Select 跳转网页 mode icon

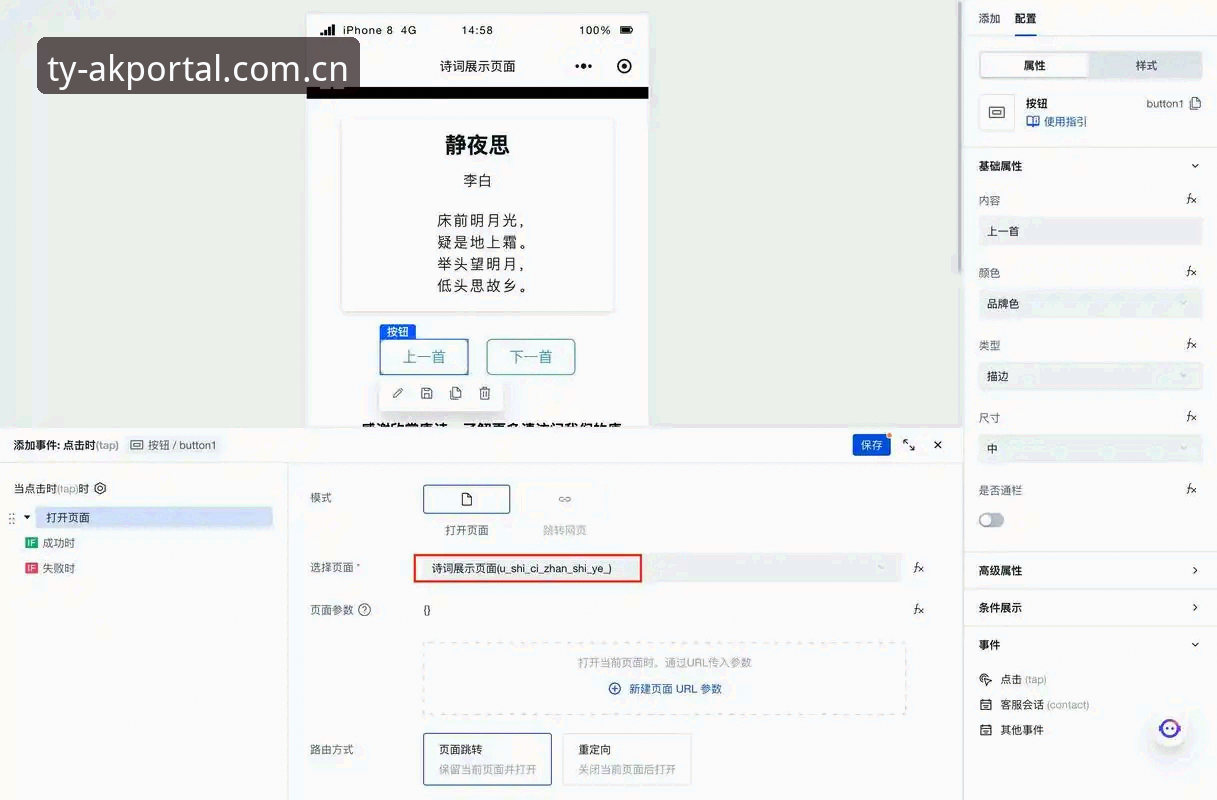(x=565, y=499)
